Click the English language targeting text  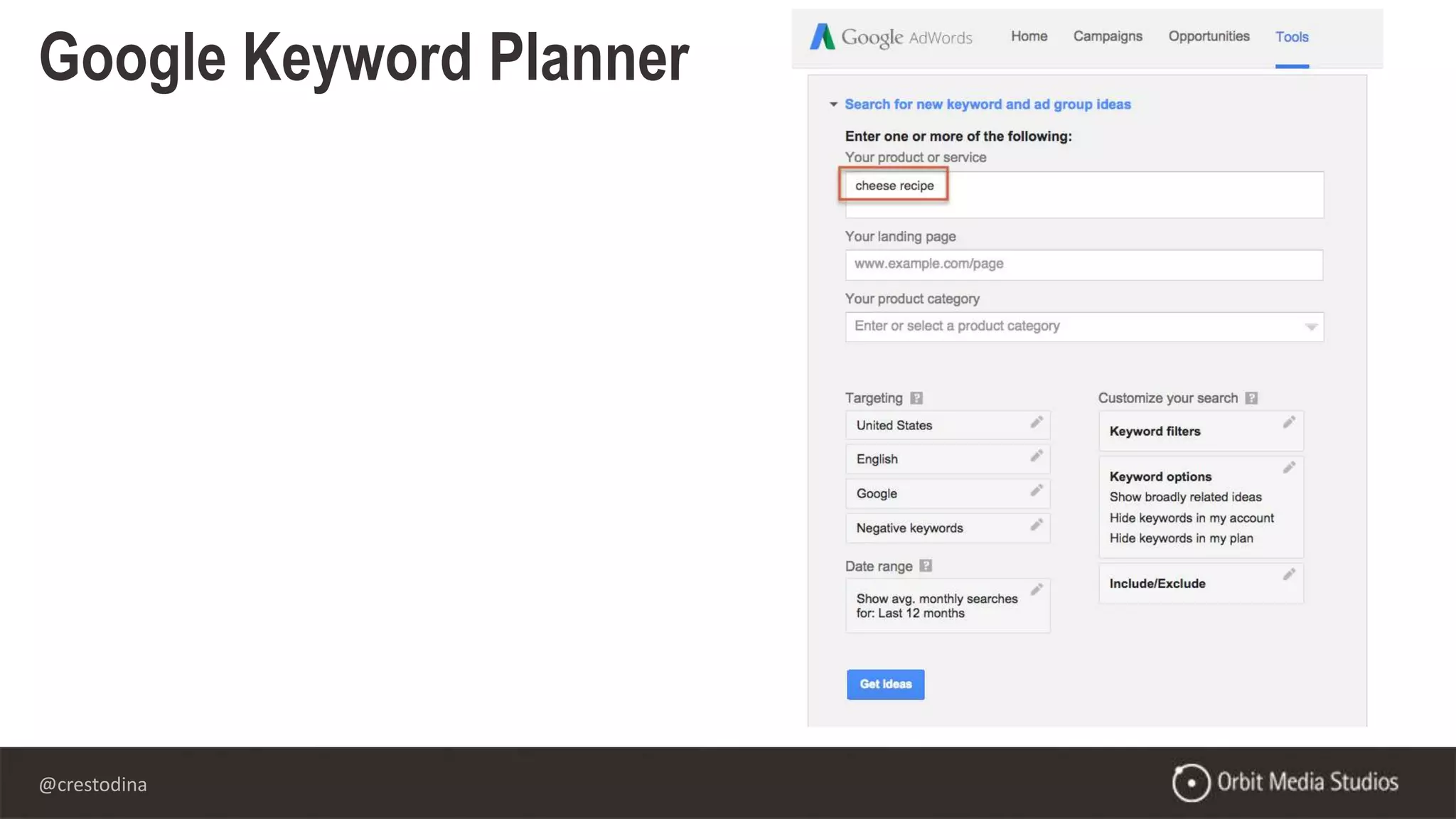[877, 459]
